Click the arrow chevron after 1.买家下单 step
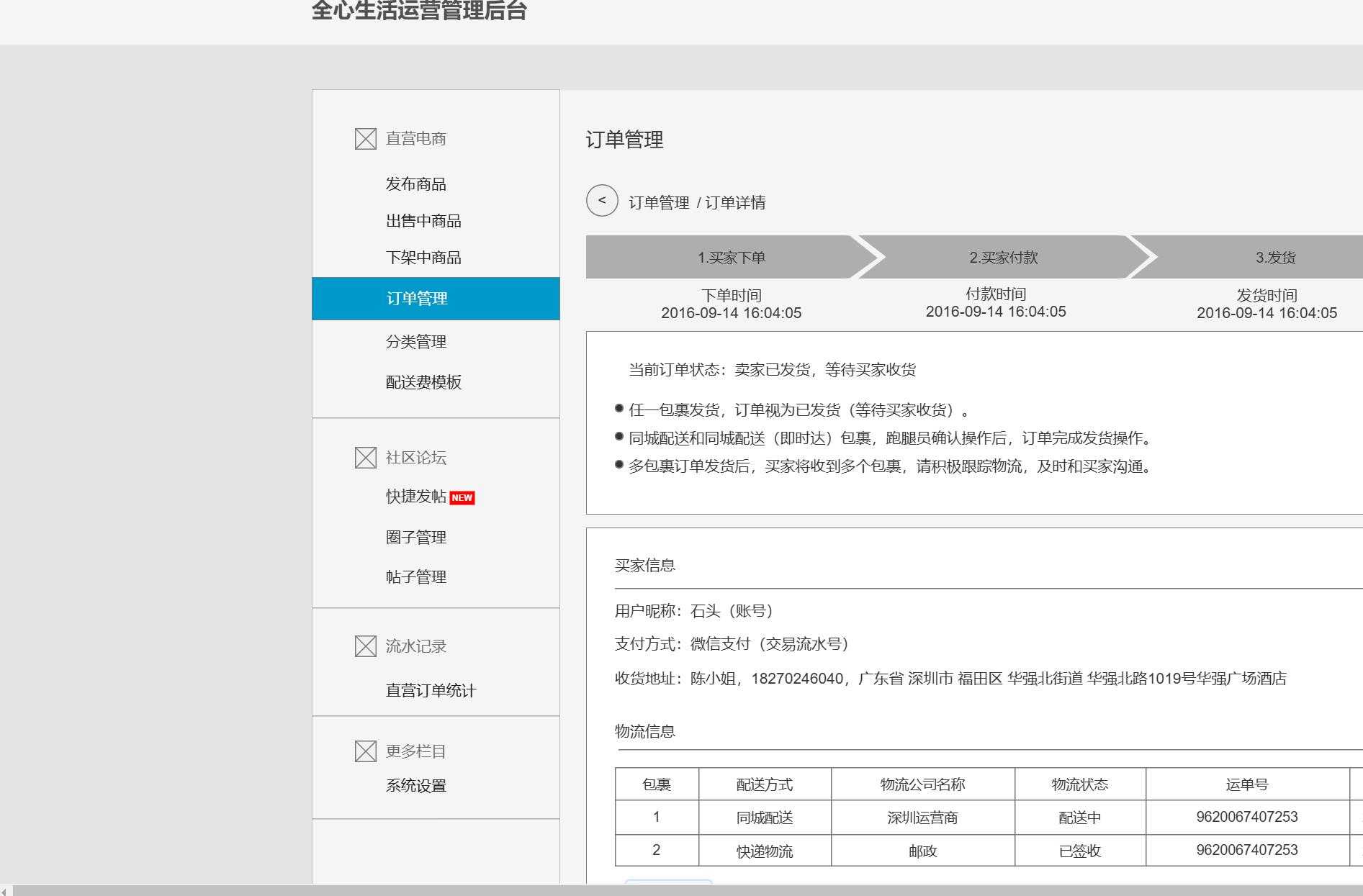This screenshot has height=896, width=1363. click(869, 257)
